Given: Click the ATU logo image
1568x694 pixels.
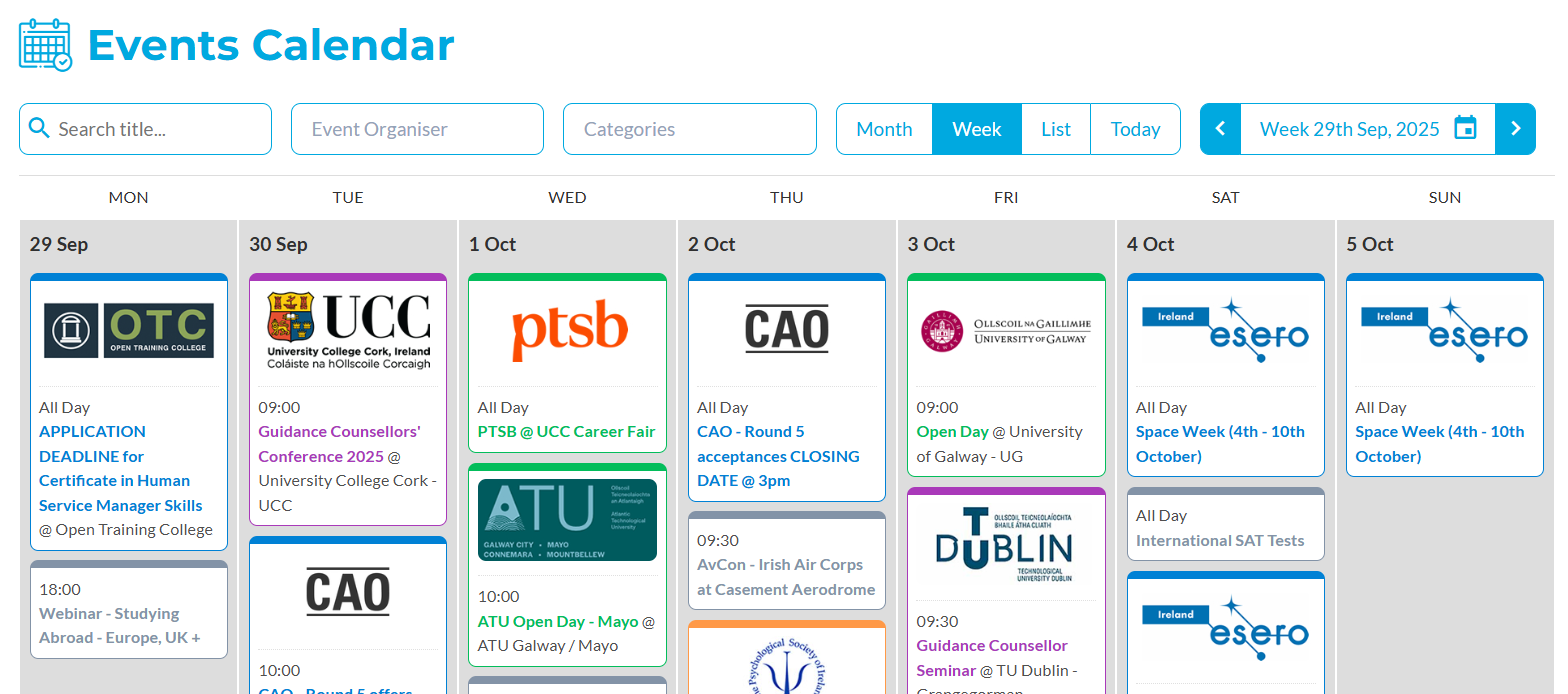Looking at the screenshot, I should [x=568, y=520].
